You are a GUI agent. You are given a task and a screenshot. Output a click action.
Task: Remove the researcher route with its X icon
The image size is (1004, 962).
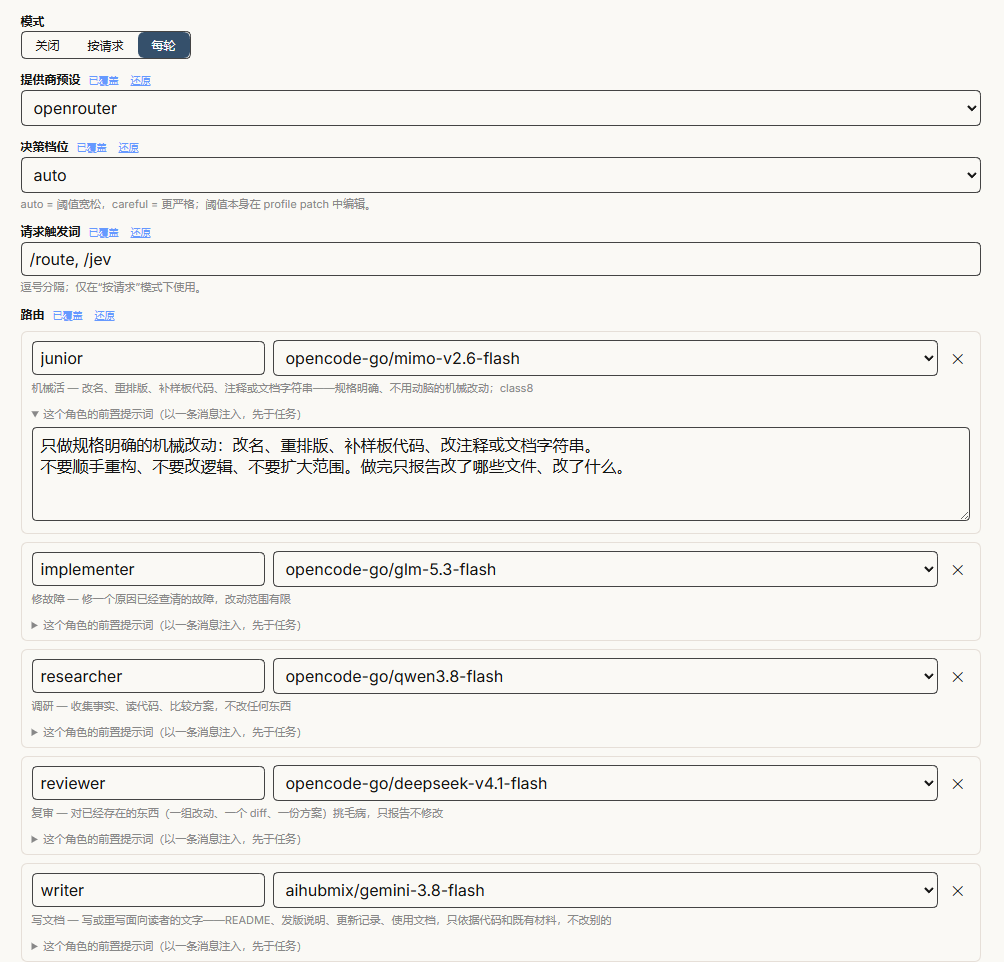pos(957,676)
